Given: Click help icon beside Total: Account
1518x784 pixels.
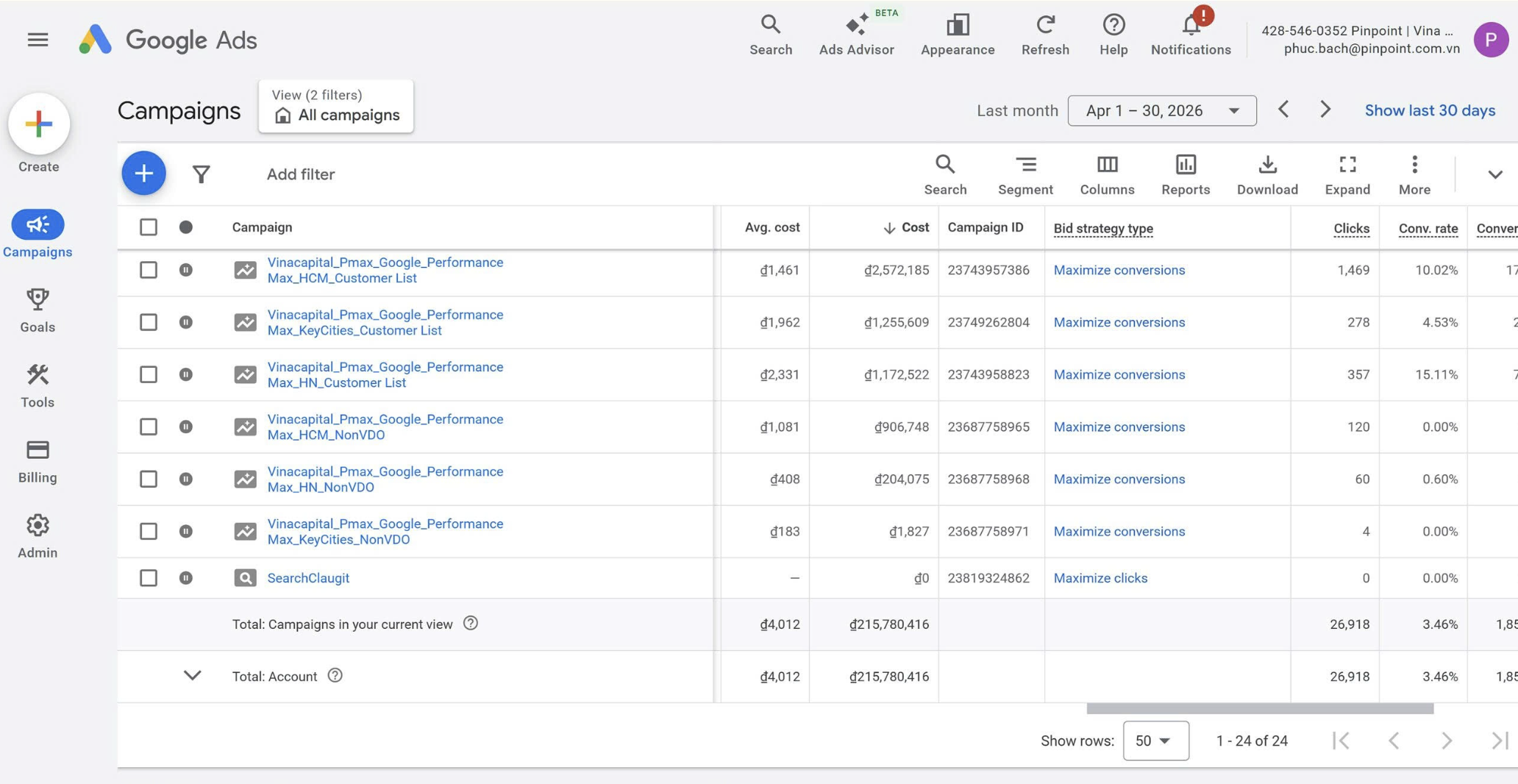Looking at the screenshot, I should pos(335,675).
